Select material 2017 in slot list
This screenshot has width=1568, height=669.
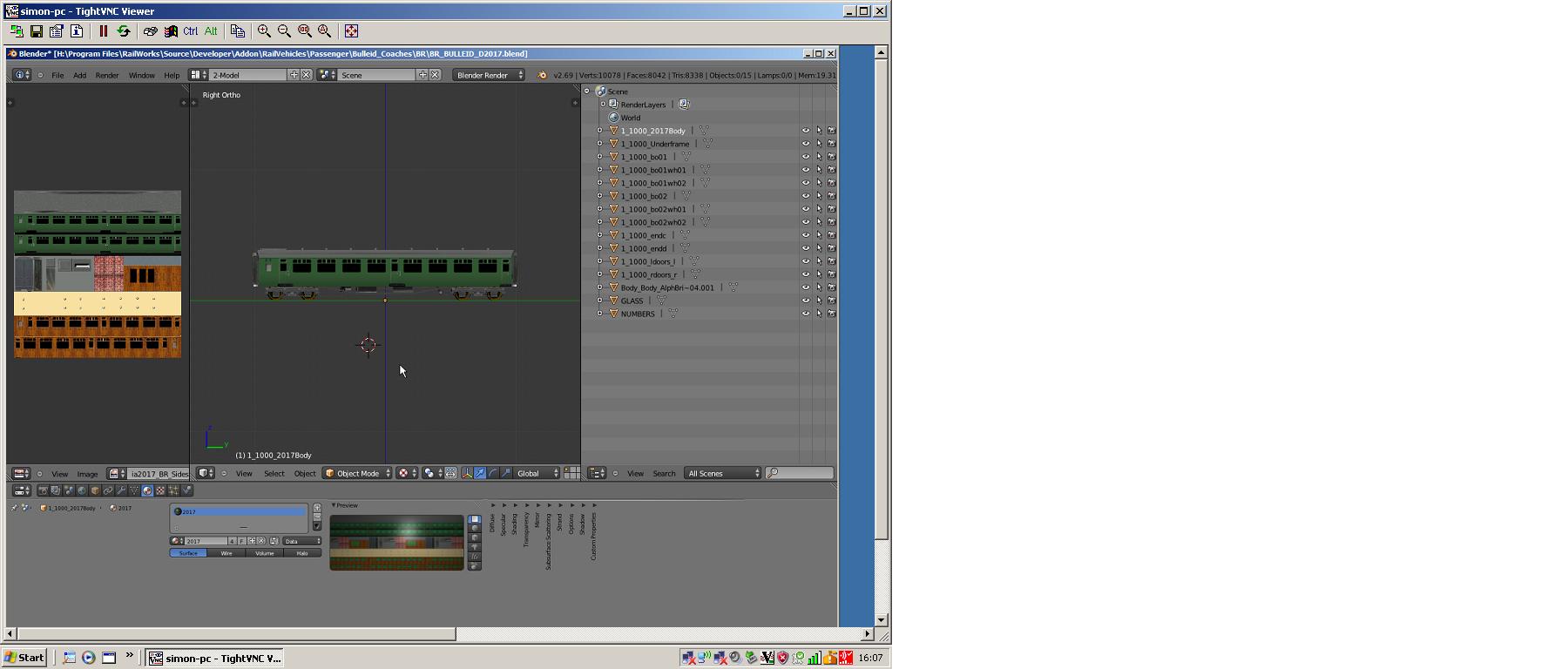240,511
